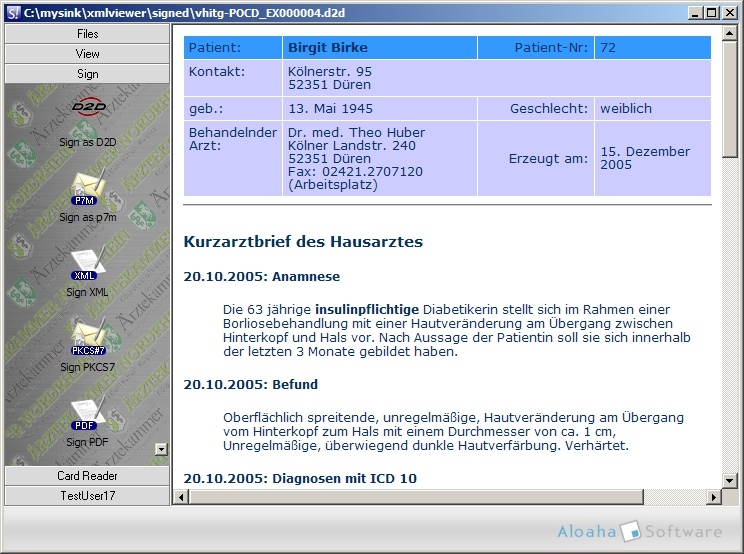Image resolution: width=744 pixels, height=554 pixels.
Task: Expand the View panel section
Action: 88,54
